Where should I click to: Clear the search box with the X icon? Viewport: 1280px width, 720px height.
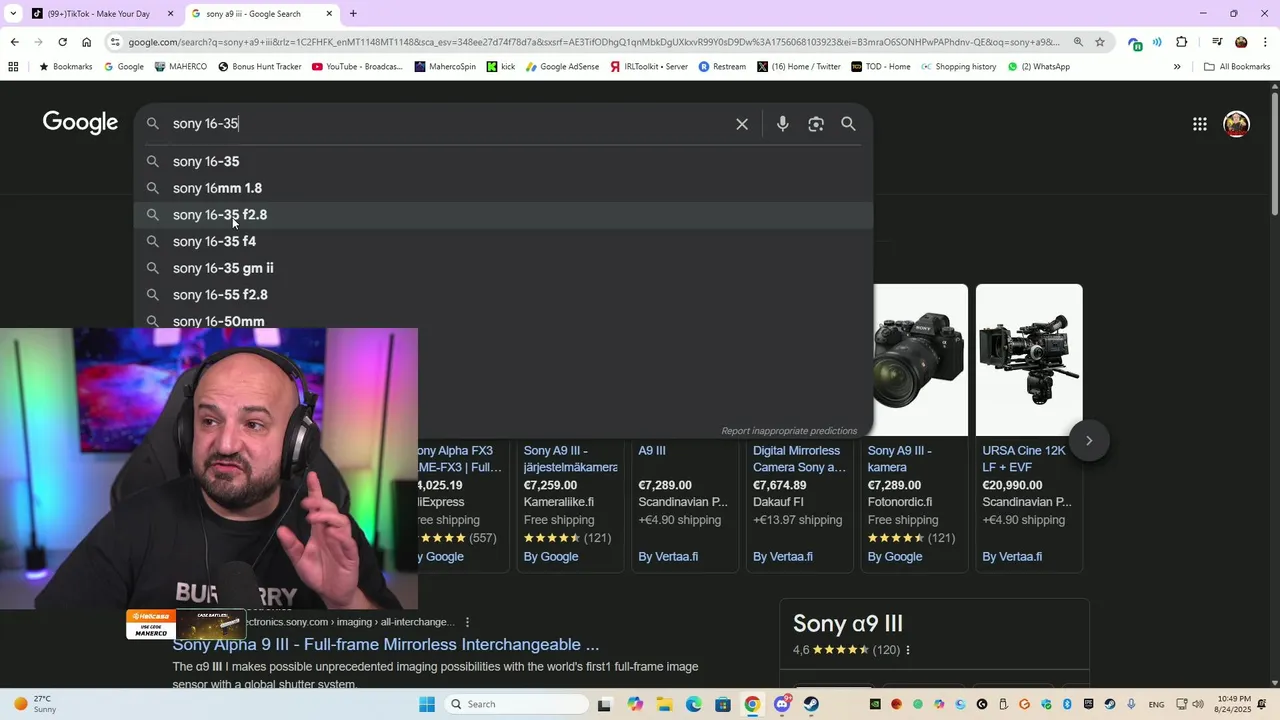coord(742,124)
